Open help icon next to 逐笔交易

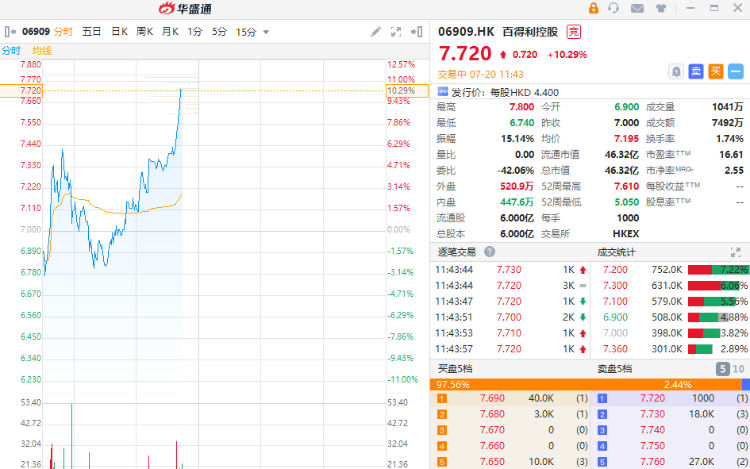[x=489, y=251]
